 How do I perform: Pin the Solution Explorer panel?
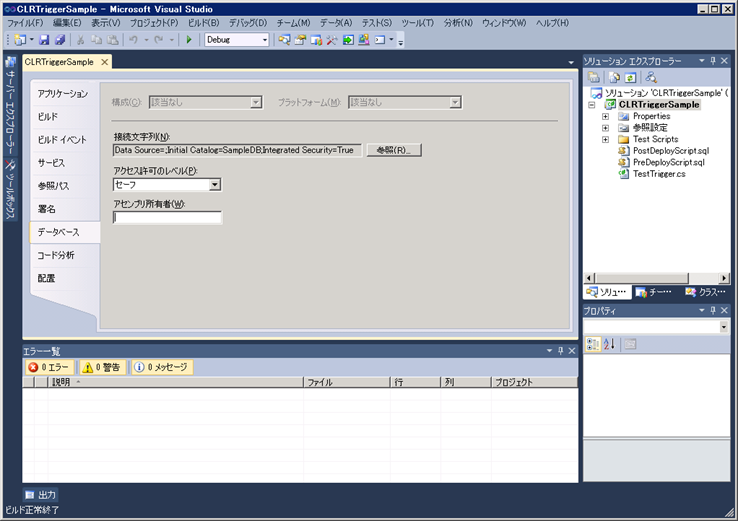pos(713,61)
